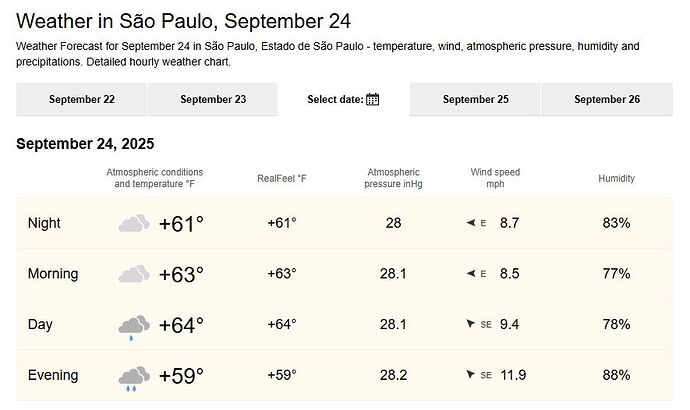Click the Evening southeast wind arrow
The image size is (690, 410).
[471, 375]
